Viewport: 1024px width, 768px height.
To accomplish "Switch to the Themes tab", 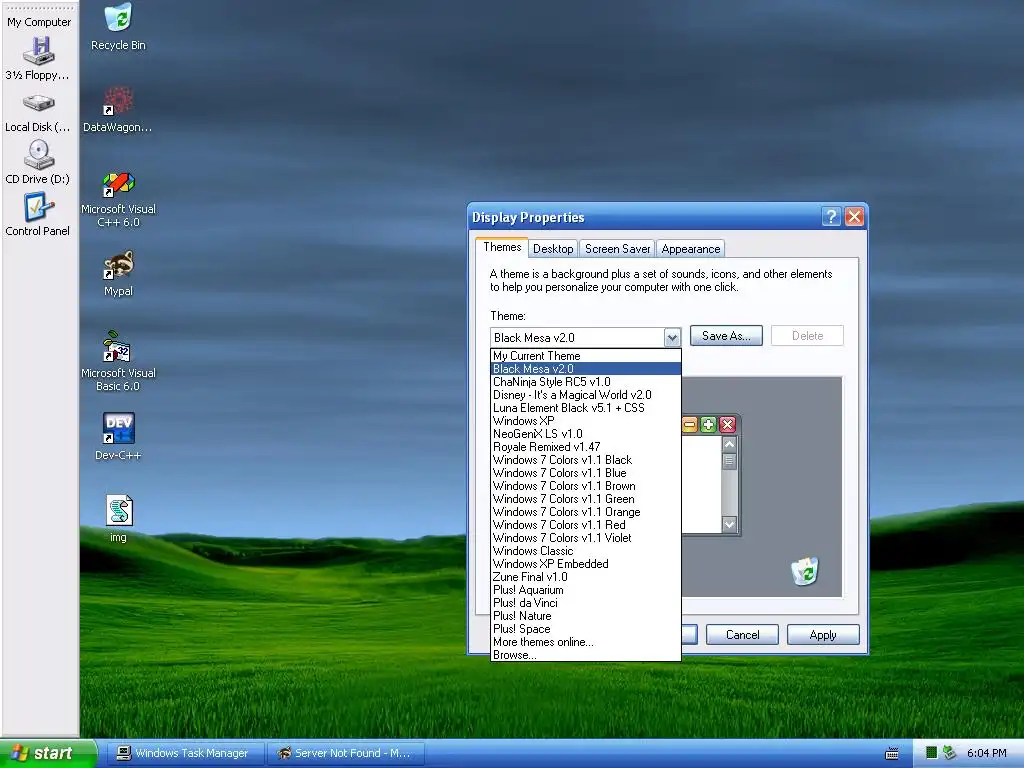I will click(x=502, y=248).
